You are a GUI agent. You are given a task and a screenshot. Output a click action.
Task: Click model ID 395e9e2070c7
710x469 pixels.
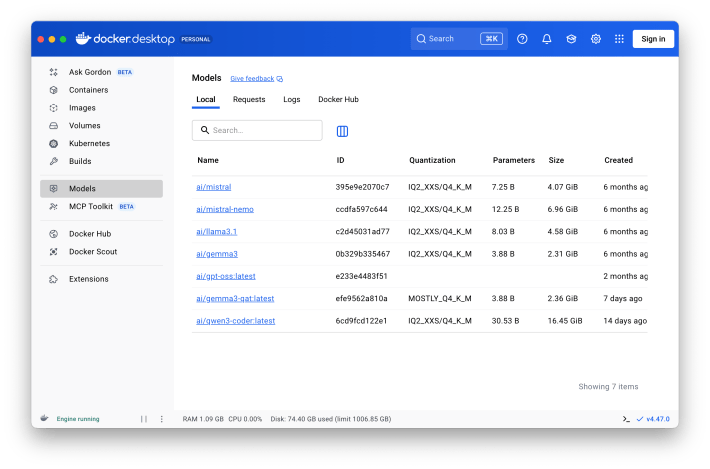[362, 187]
